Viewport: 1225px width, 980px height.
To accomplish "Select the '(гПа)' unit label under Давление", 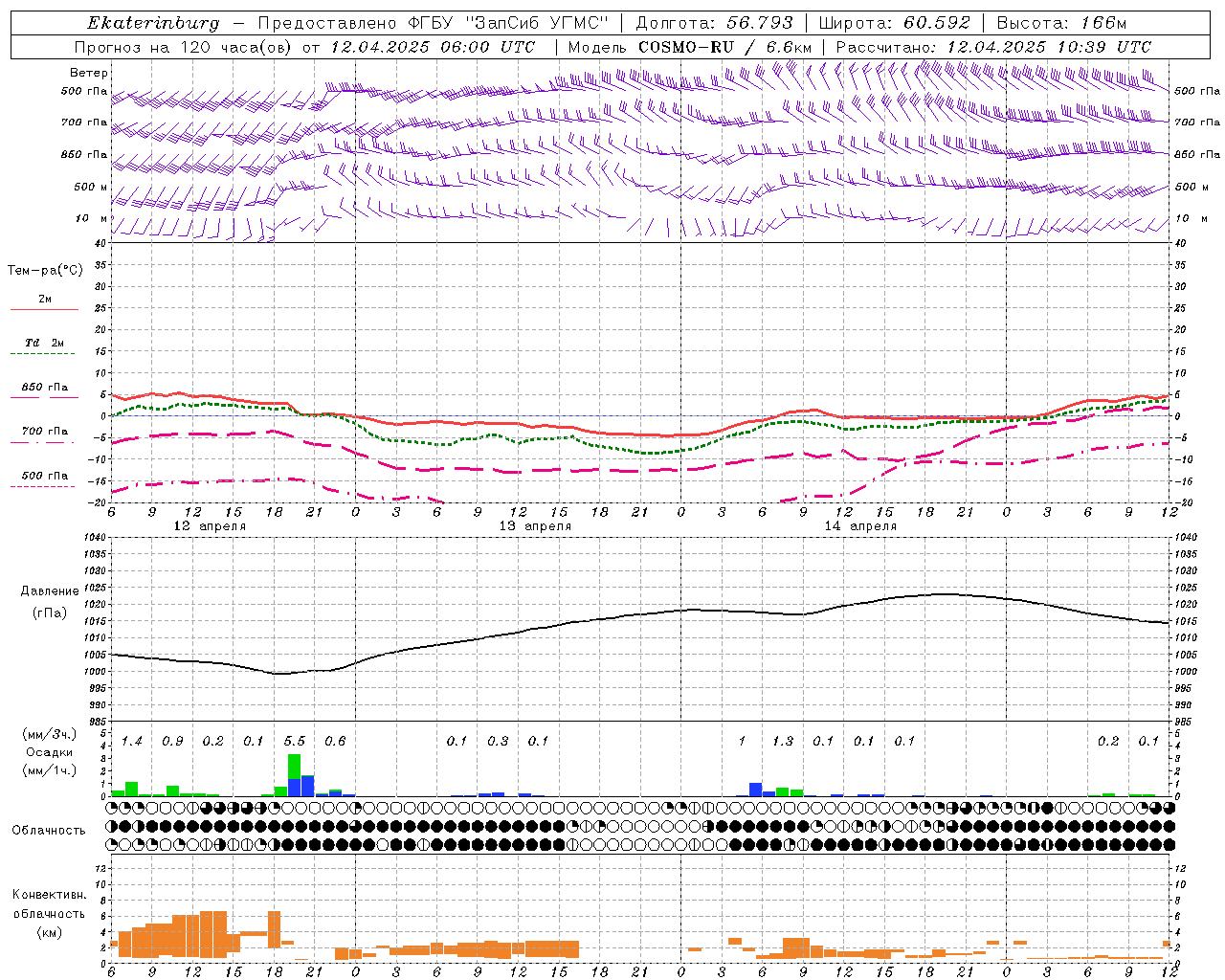I will (x=50, y=612).
